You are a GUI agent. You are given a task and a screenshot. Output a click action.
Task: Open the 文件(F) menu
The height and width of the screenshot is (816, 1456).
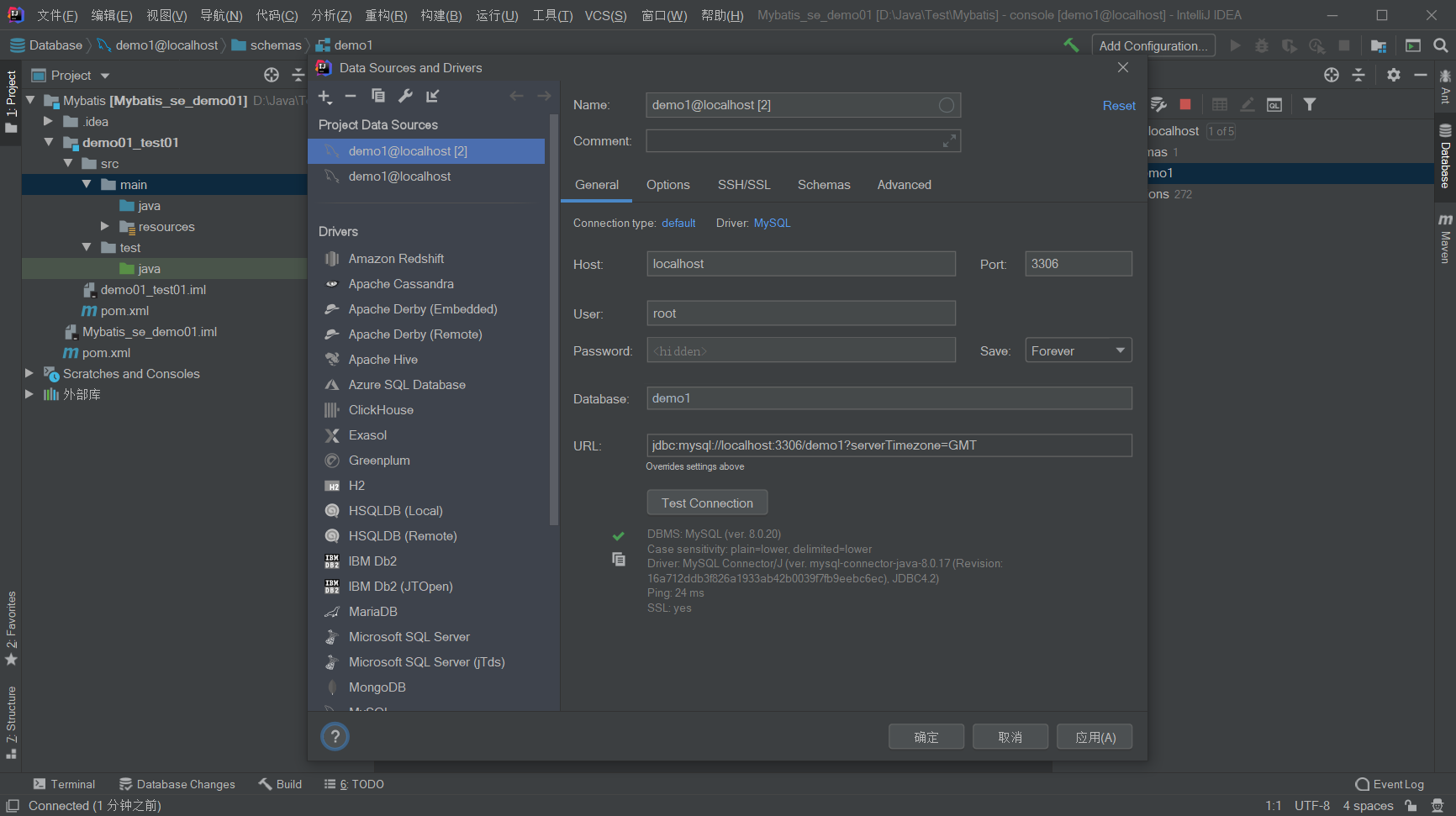pyautogui.click(x=57, y=16)
